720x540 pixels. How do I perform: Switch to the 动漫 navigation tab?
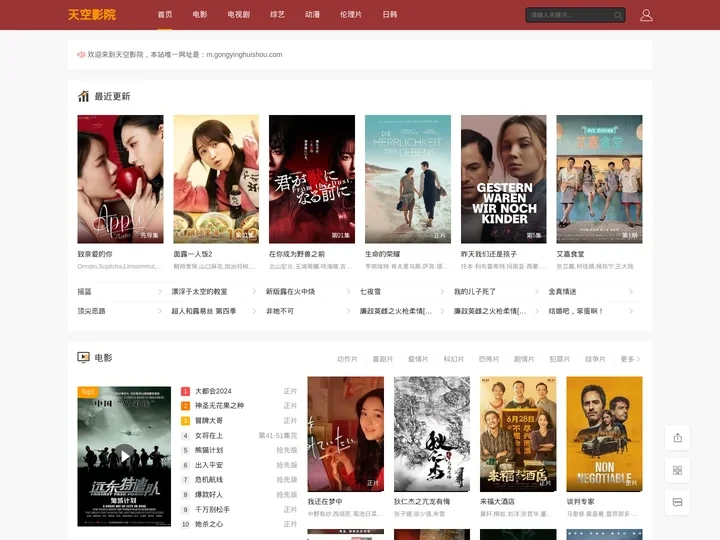[313, 15]
